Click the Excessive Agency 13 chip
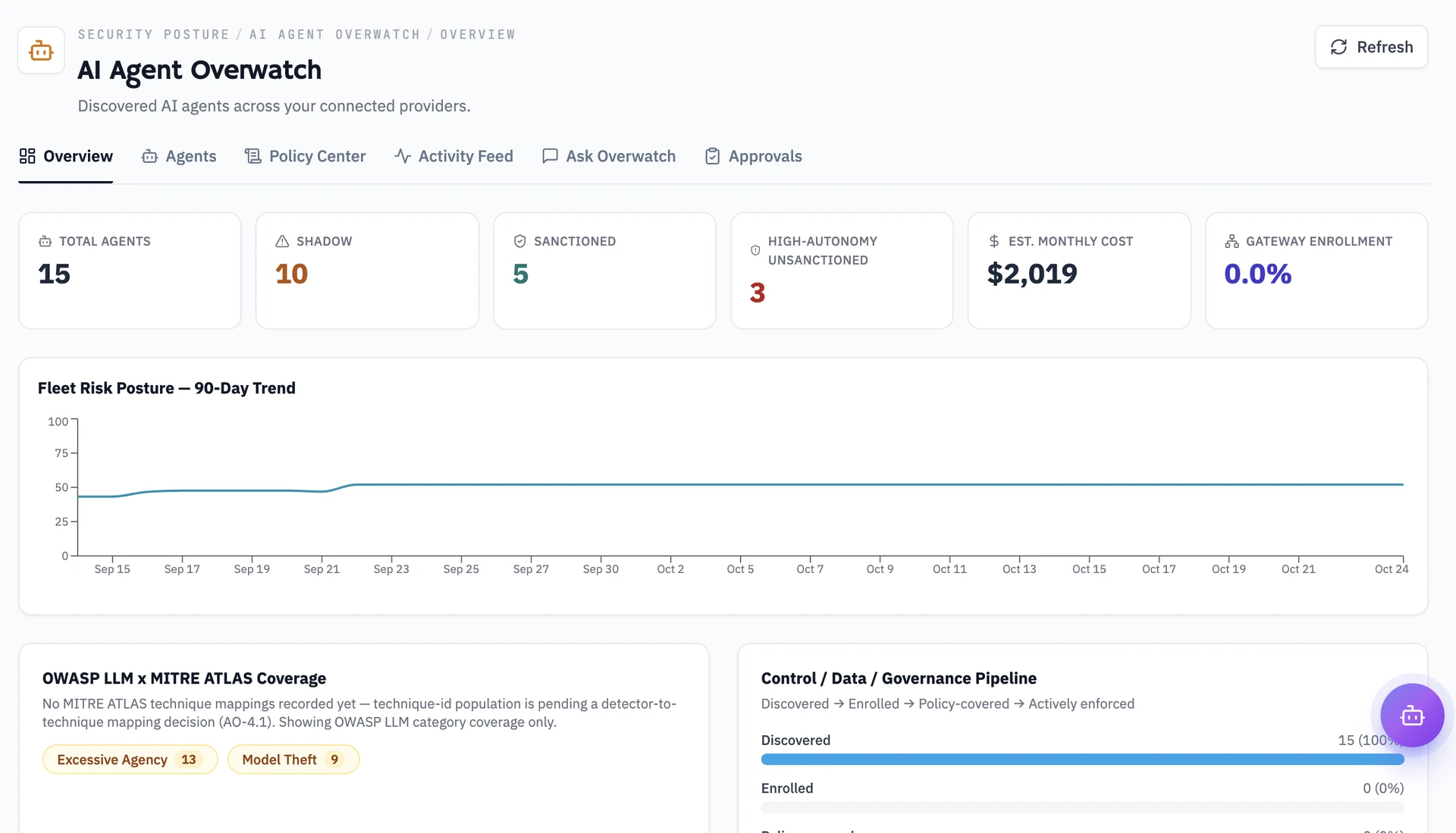The width and height of the screenshot is (1456, 833). pyautogui.click(x=130, y=759)
